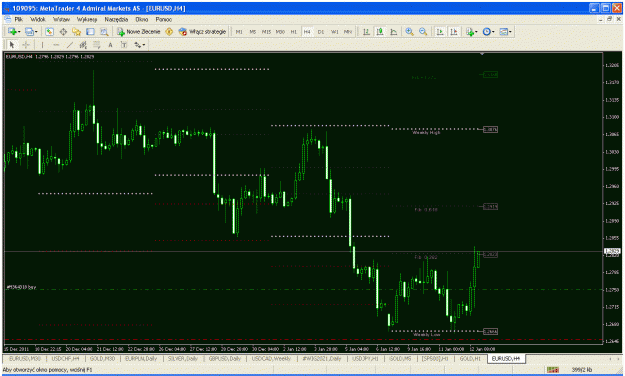The height and width of the screenshot is (376, 625).
Task: Switch to the M30 timeframe
Action: pos(280,32)
